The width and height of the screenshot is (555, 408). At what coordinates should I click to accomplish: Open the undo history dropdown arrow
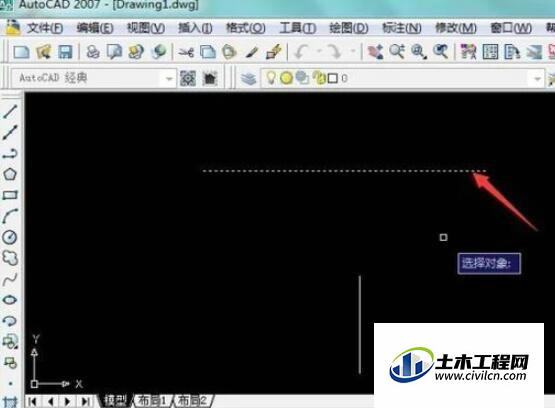[x=319, y=51]
